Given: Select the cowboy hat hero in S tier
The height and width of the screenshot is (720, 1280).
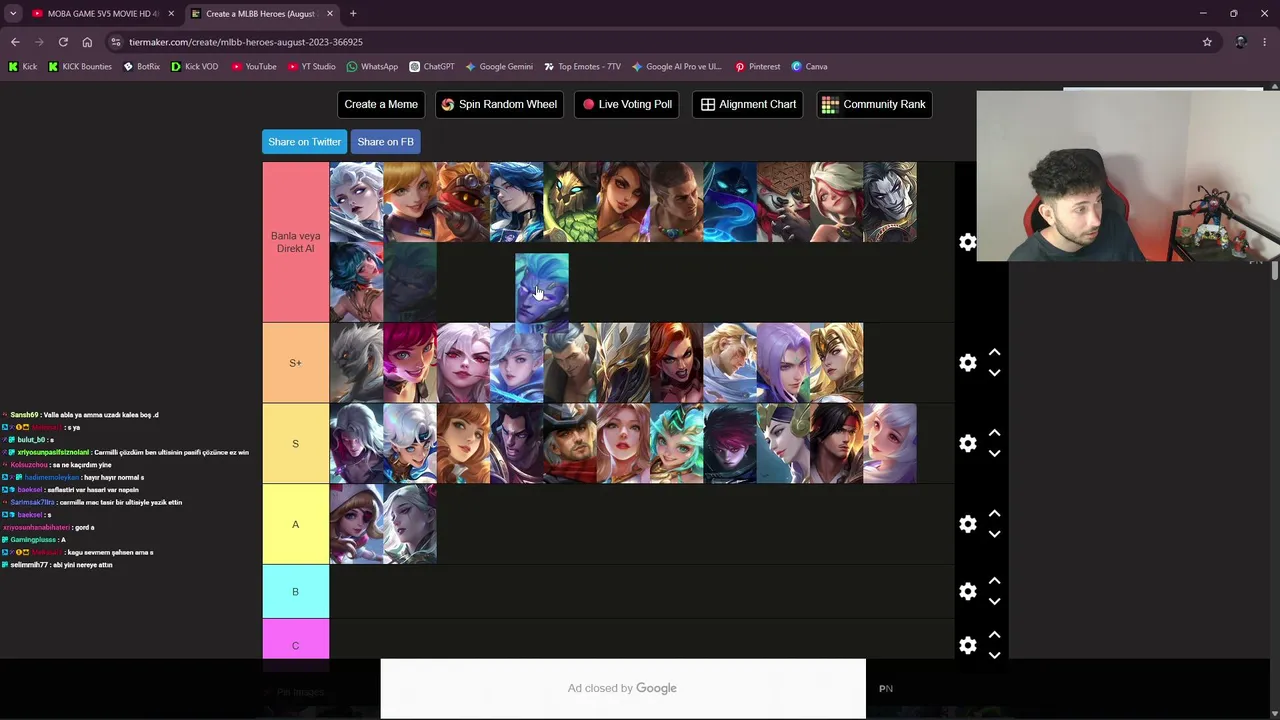Looking at the screenshot, I should click(x=569, y=444).
